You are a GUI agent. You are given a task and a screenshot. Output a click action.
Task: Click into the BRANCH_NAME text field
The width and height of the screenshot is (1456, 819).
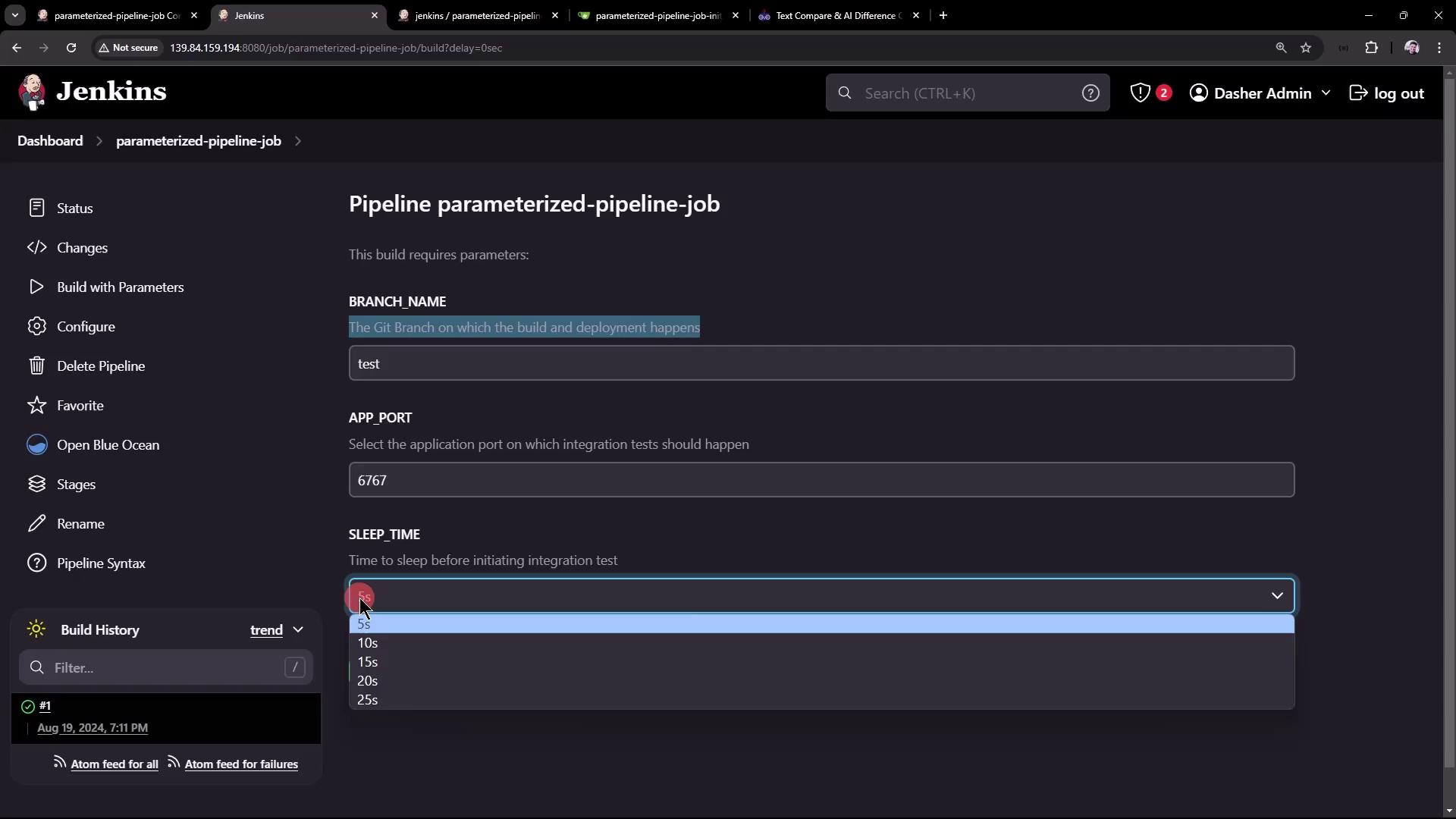tap(821, 363)
